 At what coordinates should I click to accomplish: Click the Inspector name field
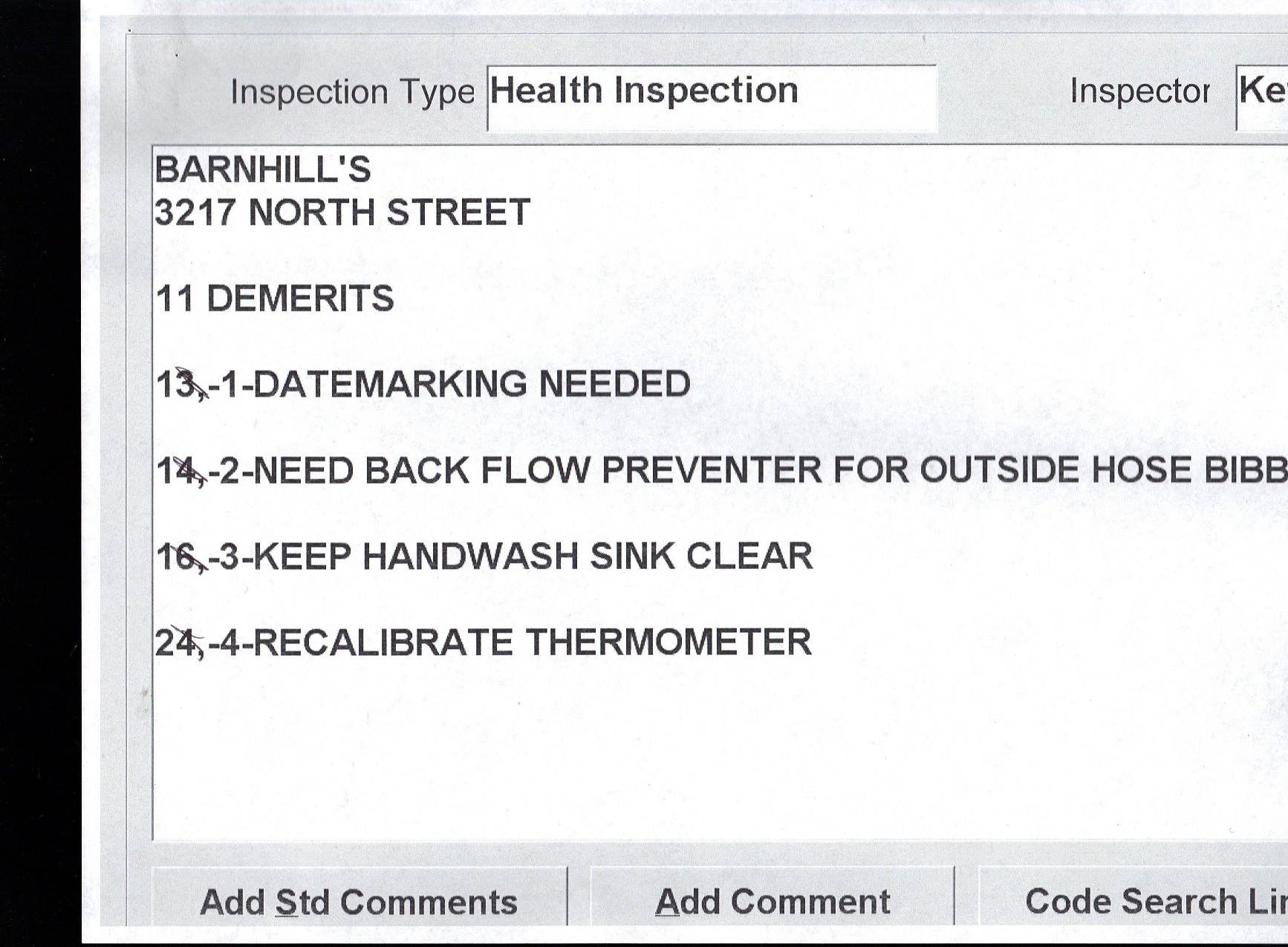[x=1261, y=97]
